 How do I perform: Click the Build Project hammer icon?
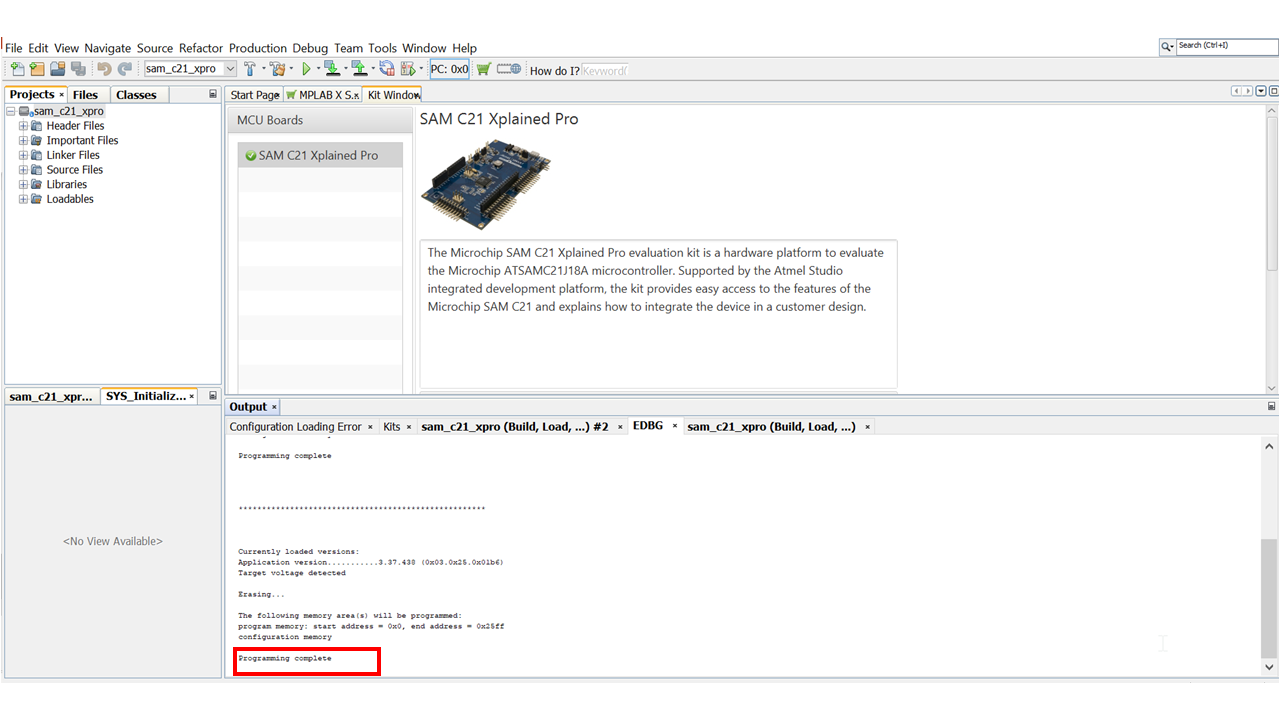(x=250, y=69)
